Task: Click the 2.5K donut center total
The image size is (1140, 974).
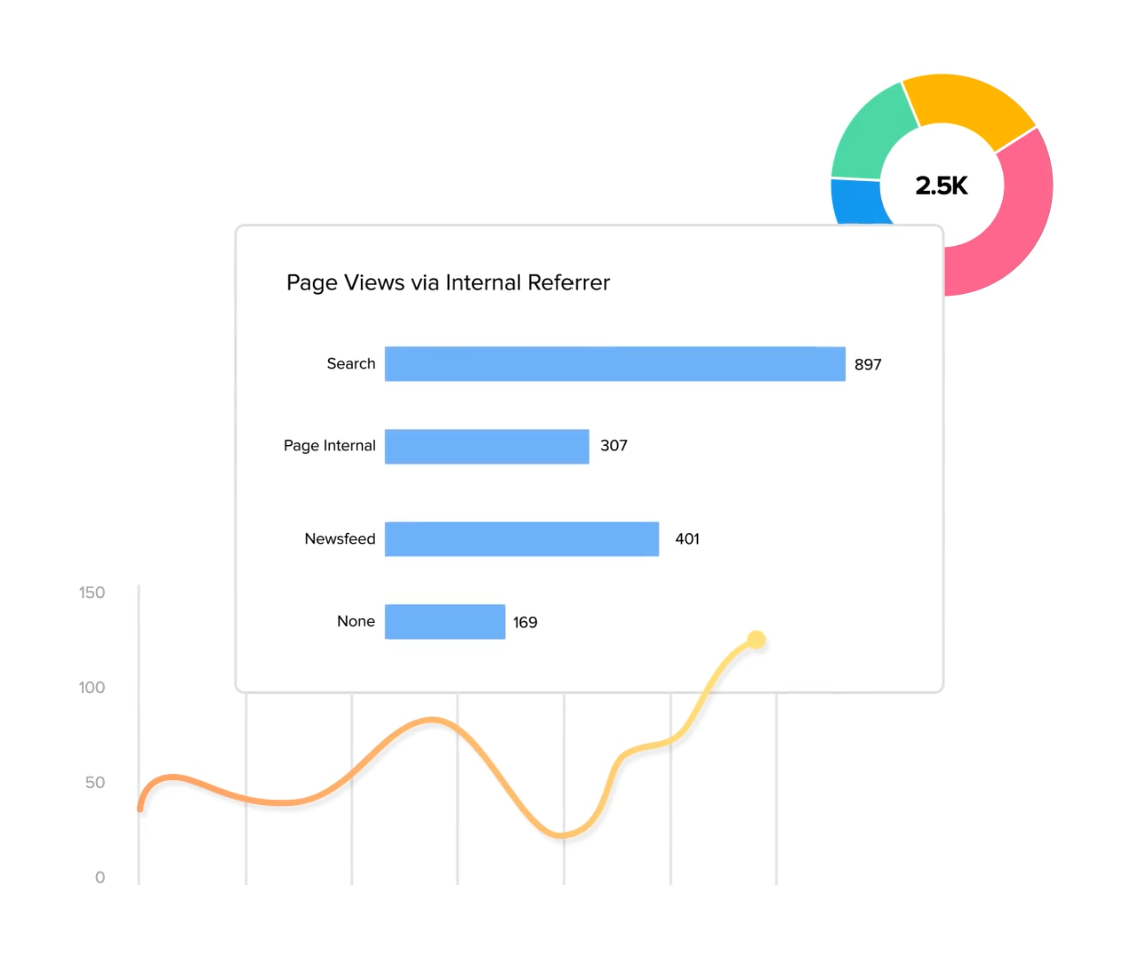Action: 941,186
